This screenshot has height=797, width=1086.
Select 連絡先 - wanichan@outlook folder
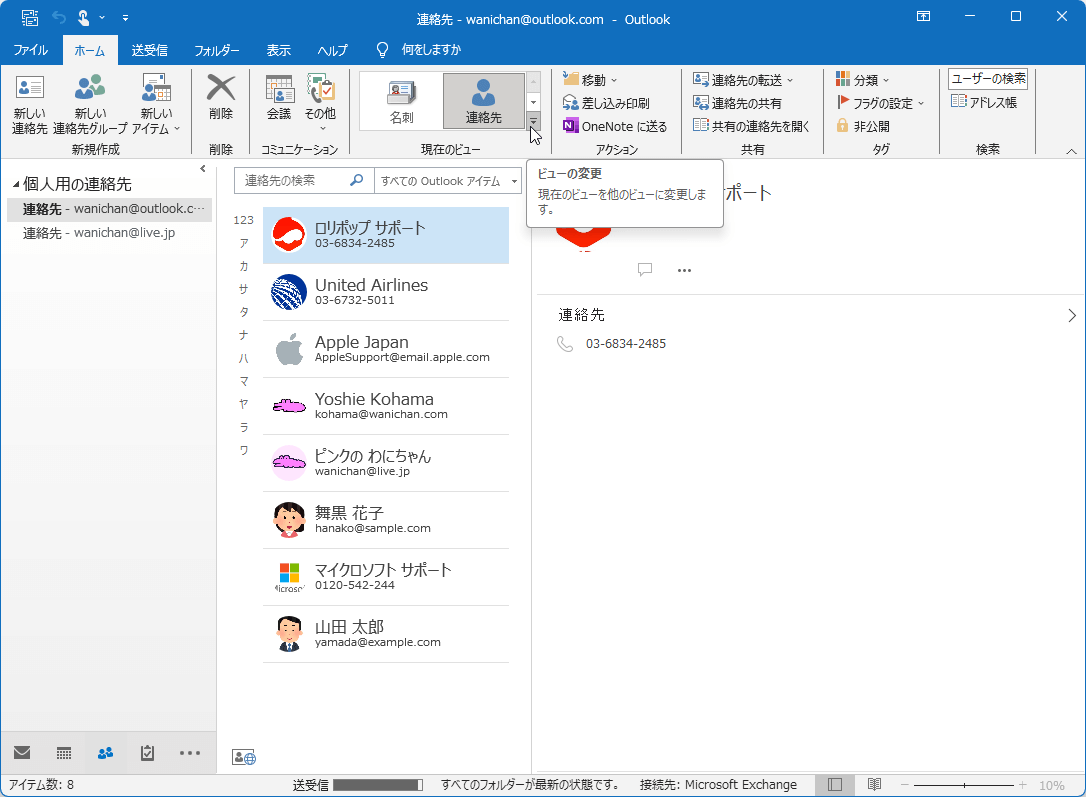coord(109,209)
